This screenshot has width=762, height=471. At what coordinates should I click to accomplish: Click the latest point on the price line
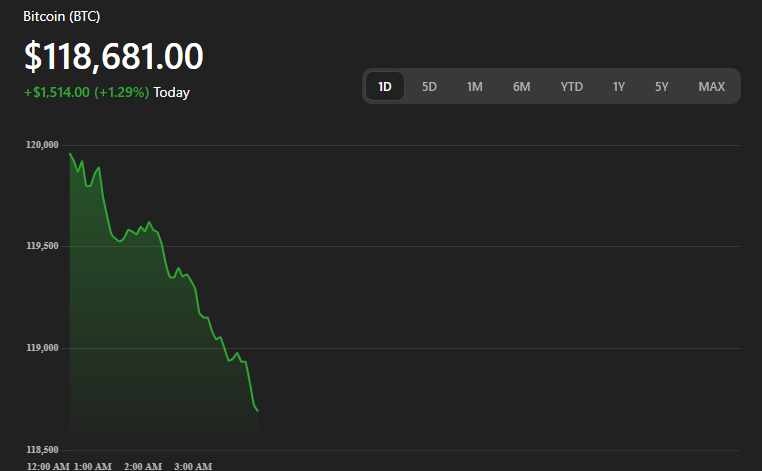pos(258,411)
